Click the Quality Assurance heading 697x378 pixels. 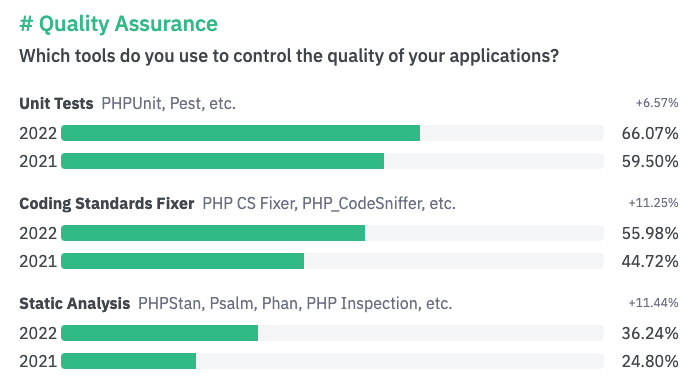(118, 24)
